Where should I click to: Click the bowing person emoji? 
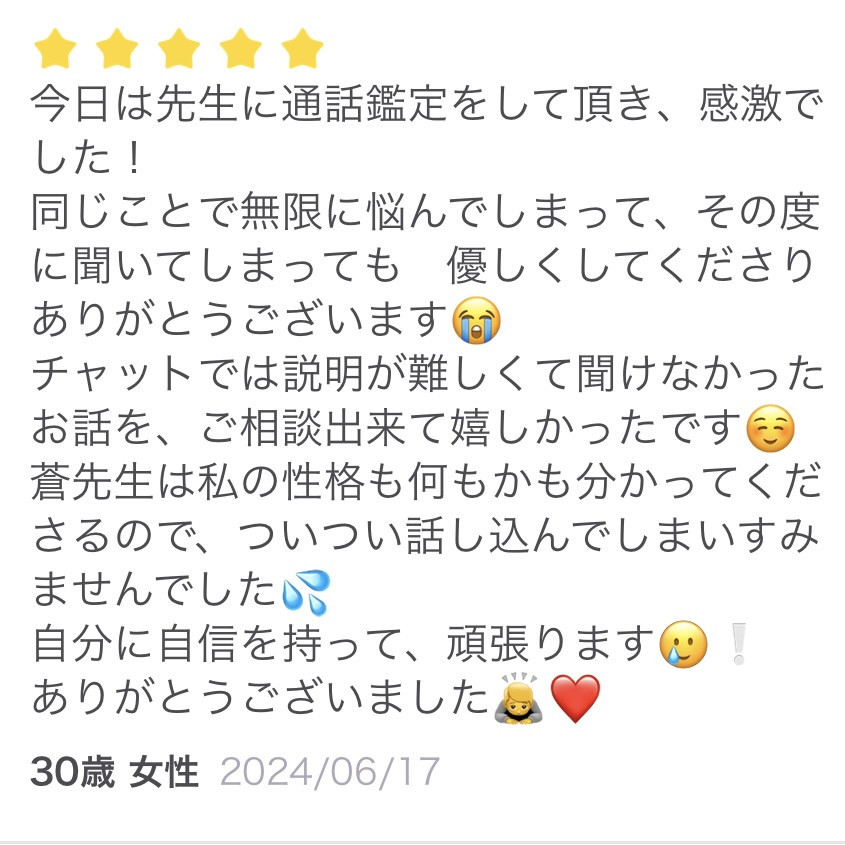pos(518,698)
